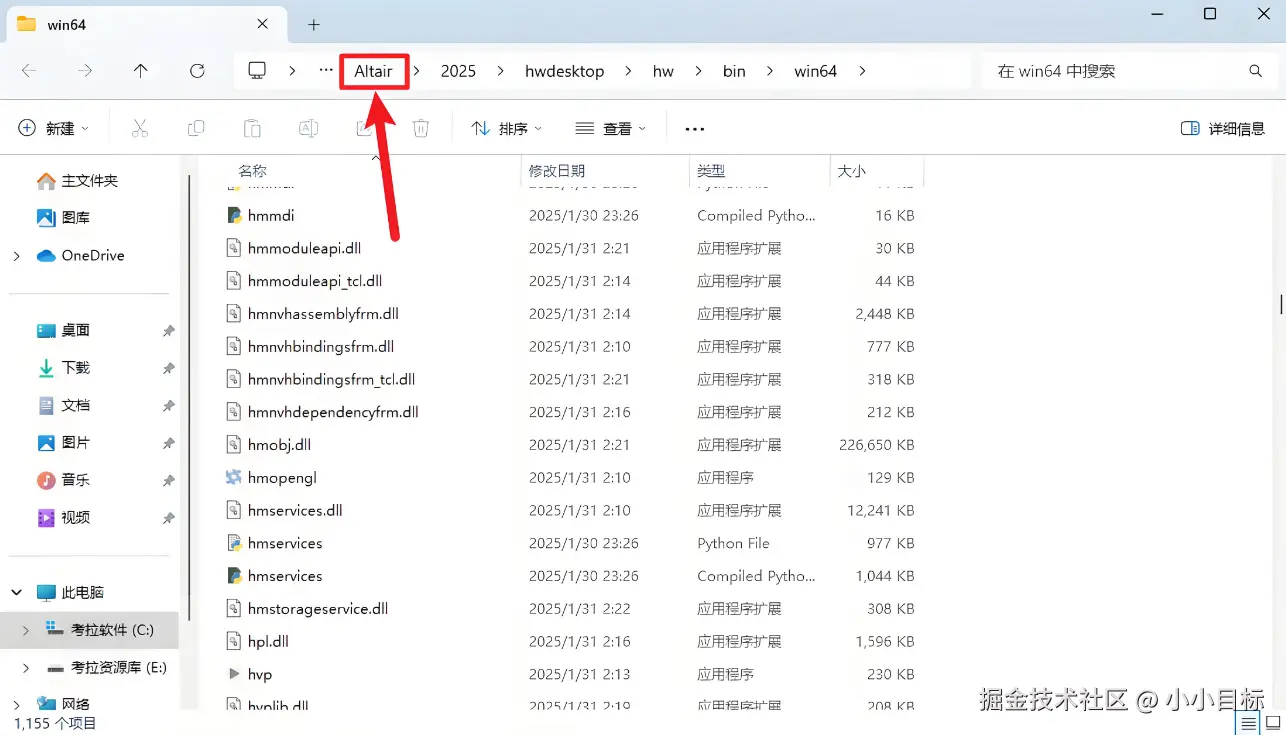The width and height of the screenshot is (1286, 735).
Task: Unpin 桌面 using its pin icon
Action: (169, 330)
